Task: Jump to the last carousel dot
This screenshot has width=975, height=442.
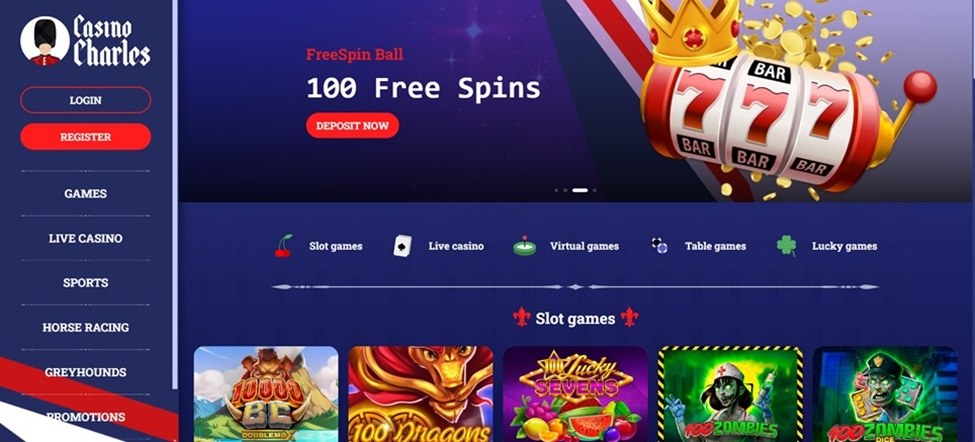Action: point(594,190)
